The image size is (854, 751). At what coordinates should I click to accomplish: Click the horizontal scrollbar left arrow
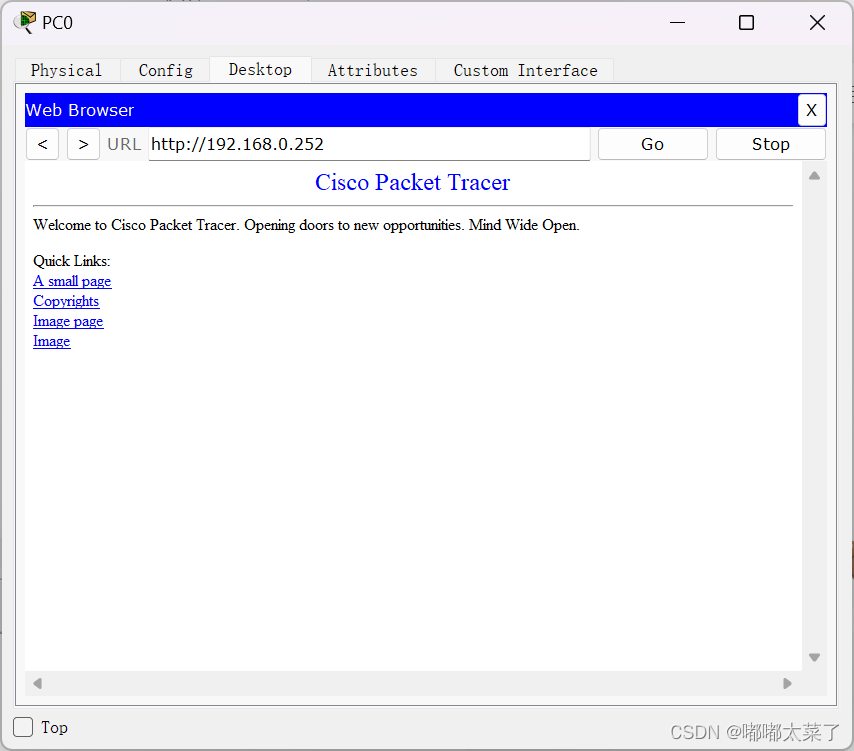[37, 683]
